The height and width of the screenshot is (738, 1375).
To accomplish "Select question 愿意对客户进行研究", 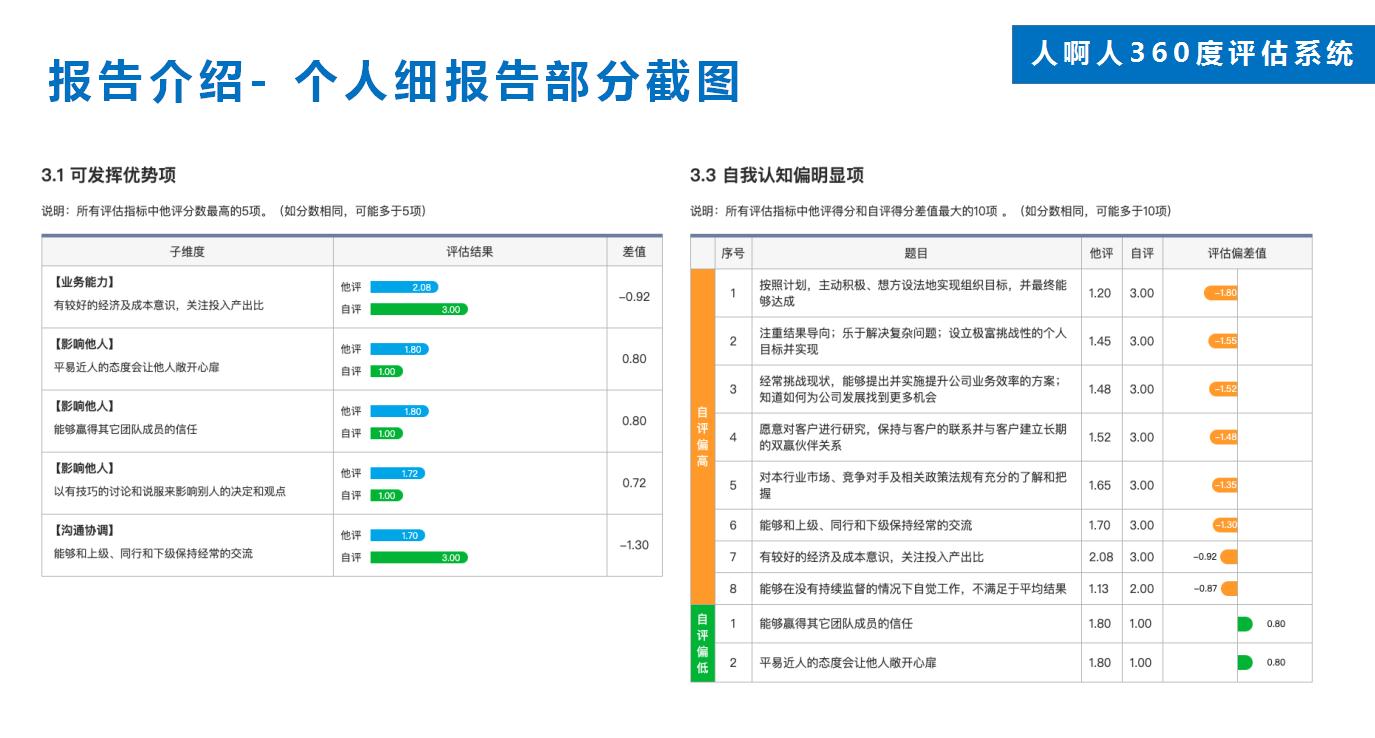I will (913, 437).
